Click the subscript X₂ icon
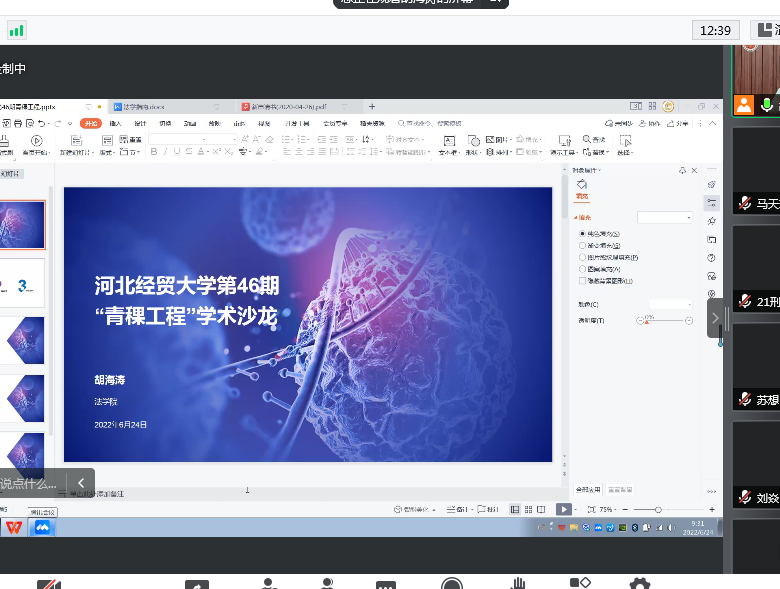Screen dimensions: 780x589 (228, 151)
